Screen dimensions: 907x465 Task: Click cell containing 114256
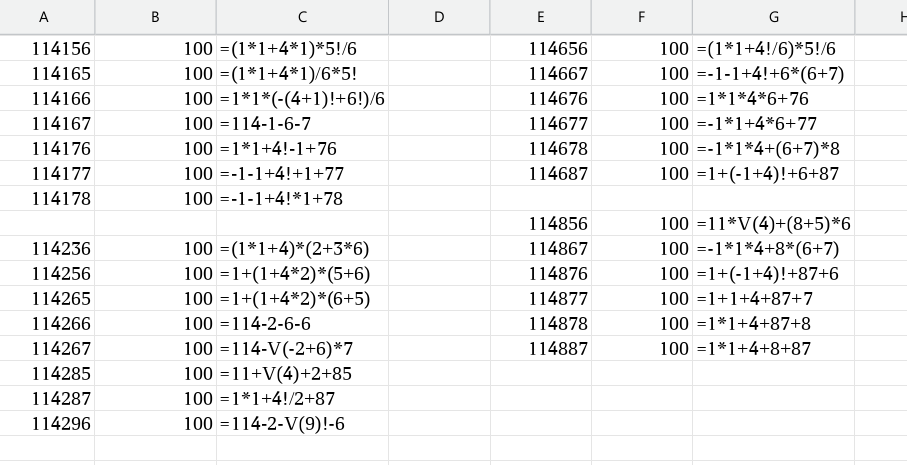(x=47, y=274)
